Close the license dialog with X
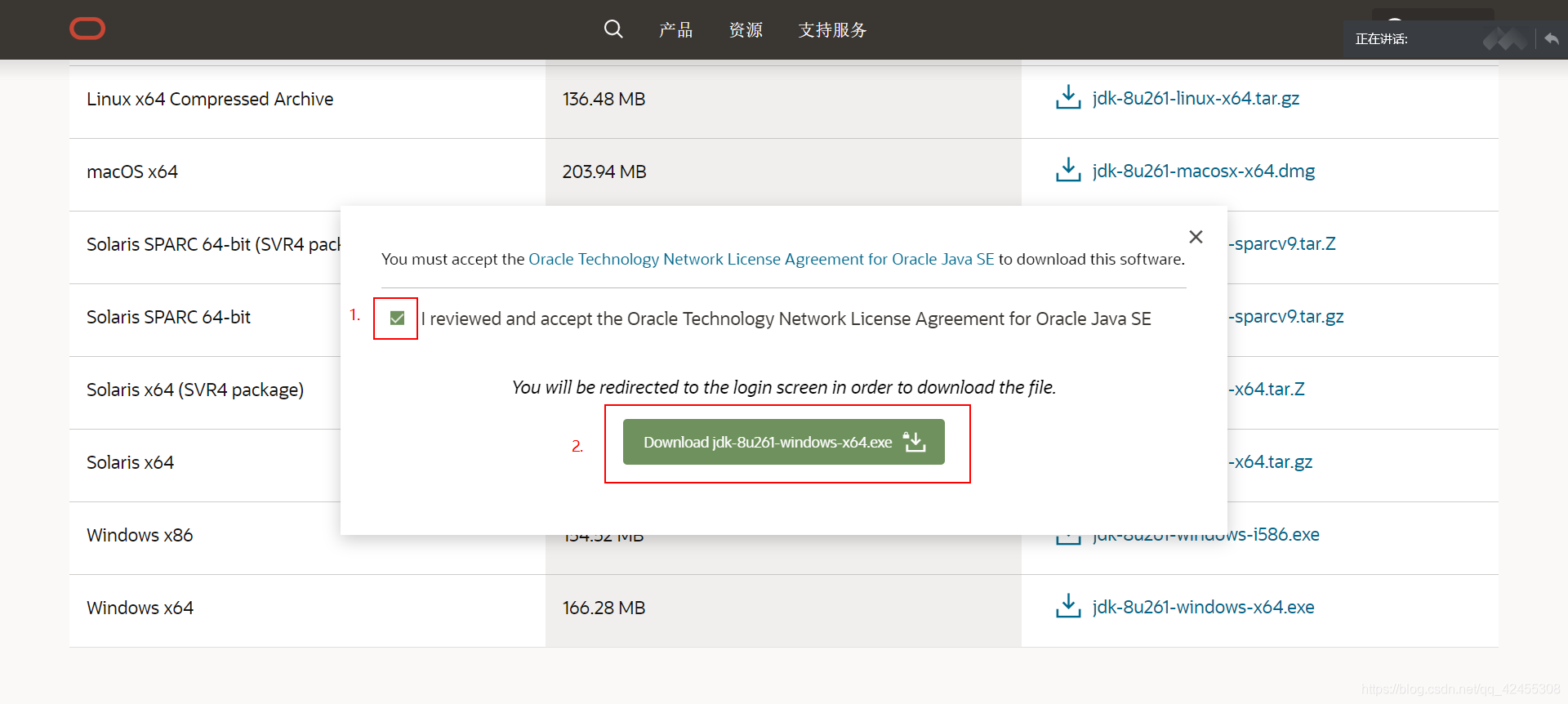This screenshot has height=704, width=1568. tap(1196, 237)
